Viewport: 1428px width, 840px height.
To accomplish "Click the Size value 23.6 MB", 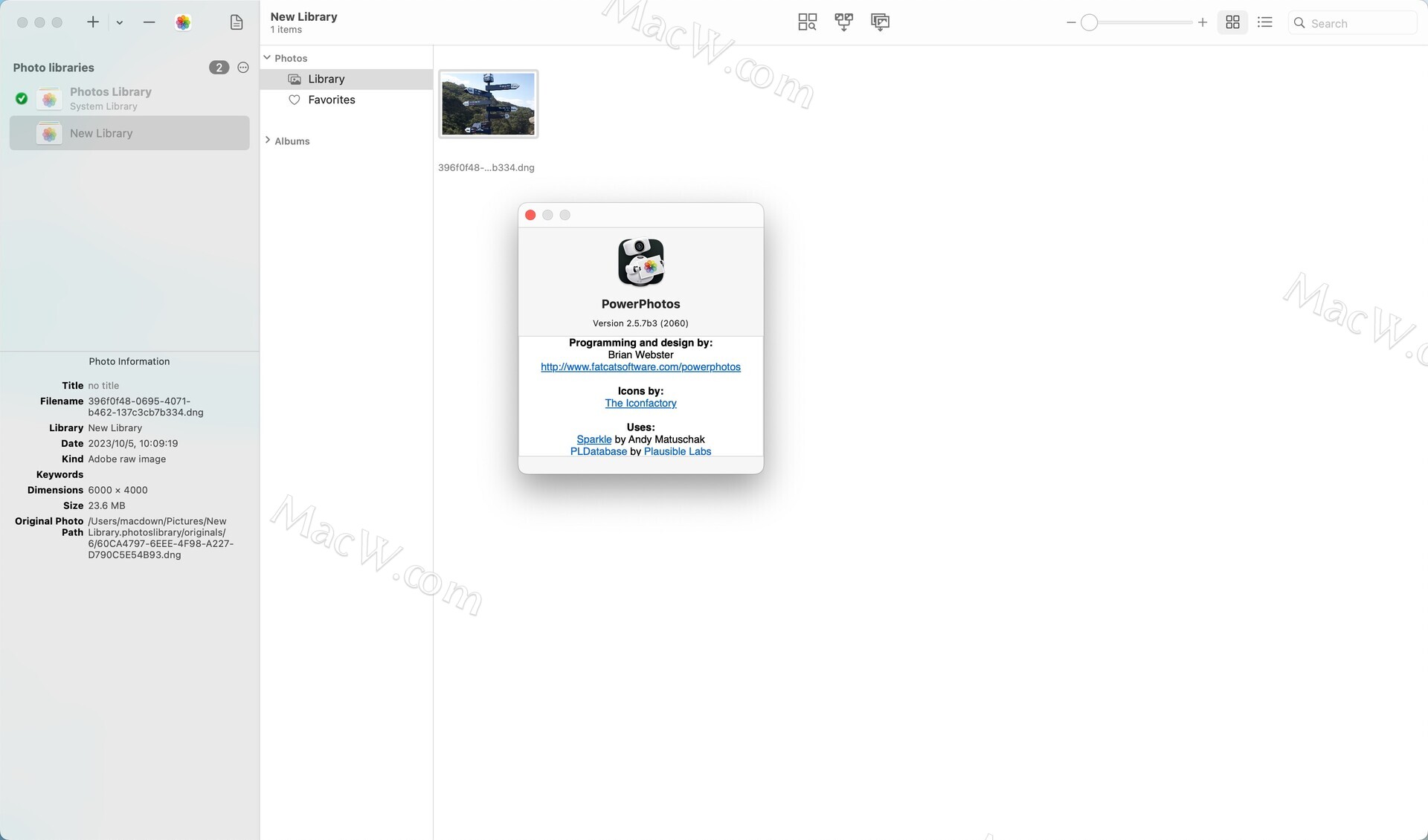I will 106,505.
